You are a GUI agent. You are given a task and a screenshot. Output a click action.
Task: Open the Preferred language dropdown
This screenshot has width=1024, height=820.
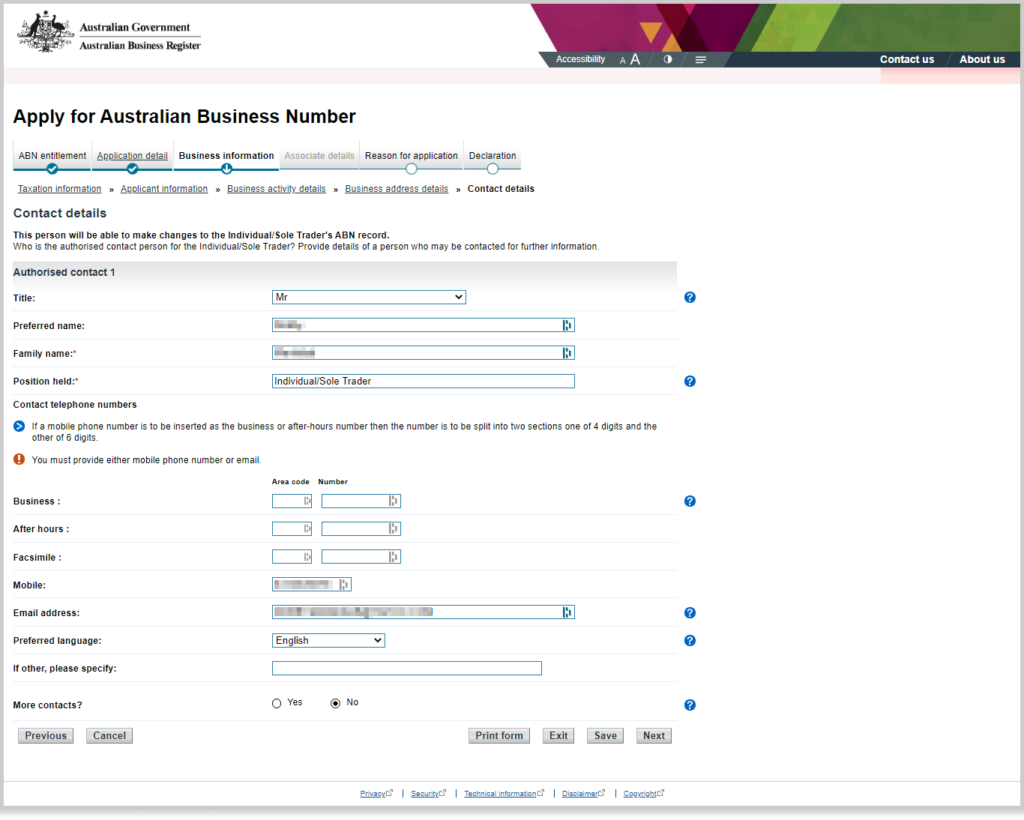coord(328,640)
